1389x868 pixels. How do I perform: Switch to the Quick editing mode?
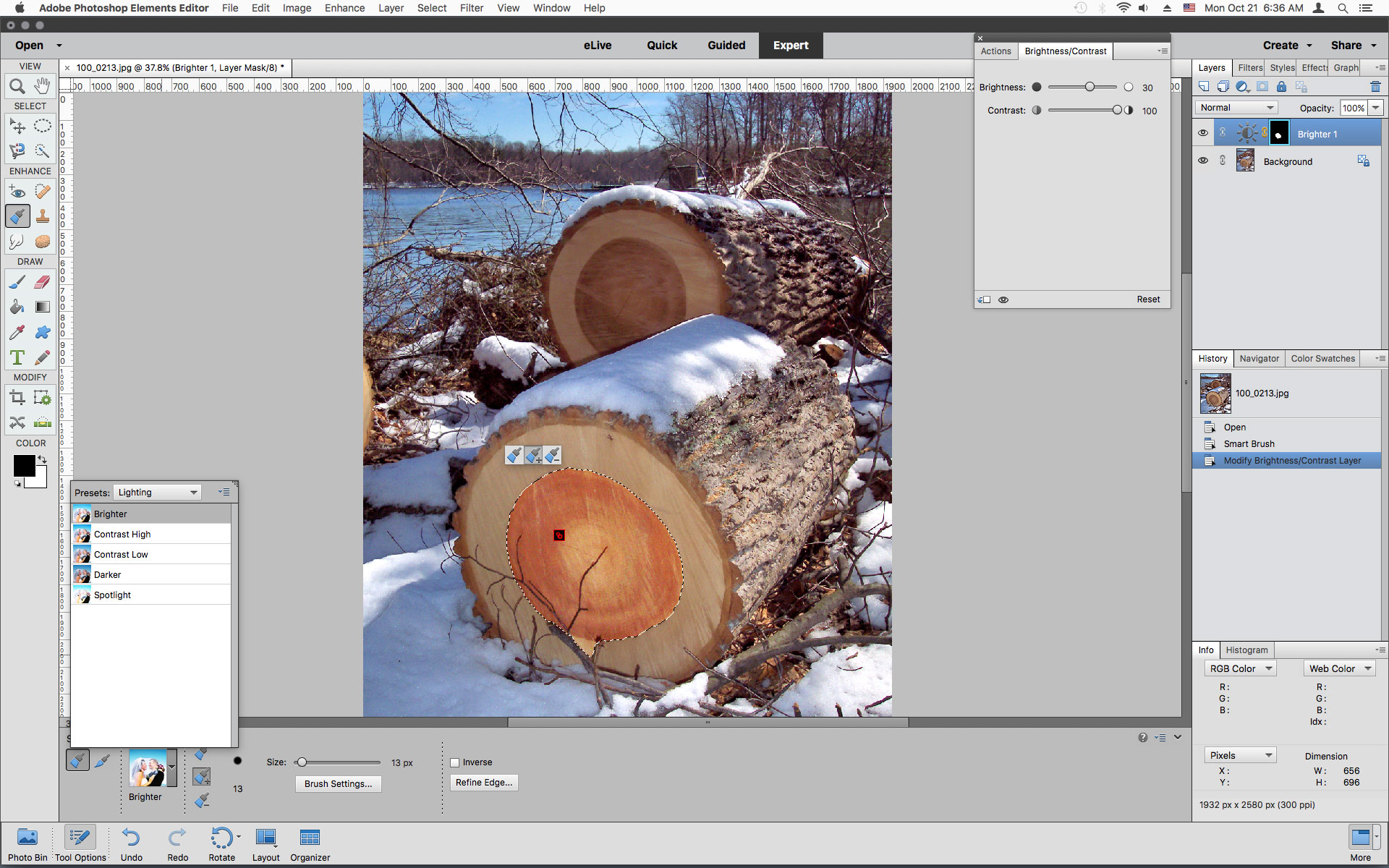[x=661, y=45]
